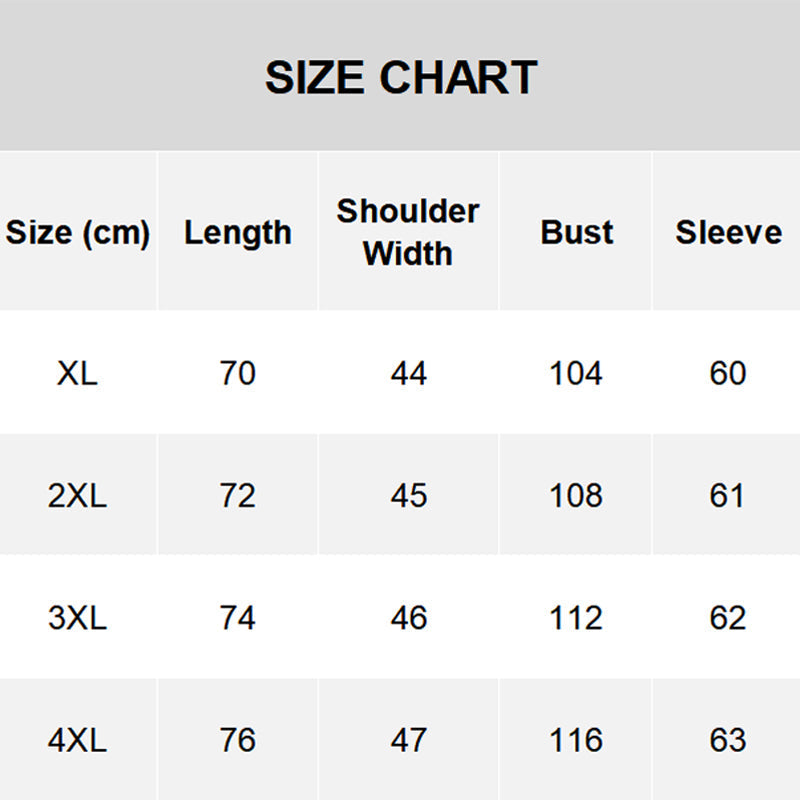Click the XL size row label
This screenshot has width=800, height=800.
78,373
